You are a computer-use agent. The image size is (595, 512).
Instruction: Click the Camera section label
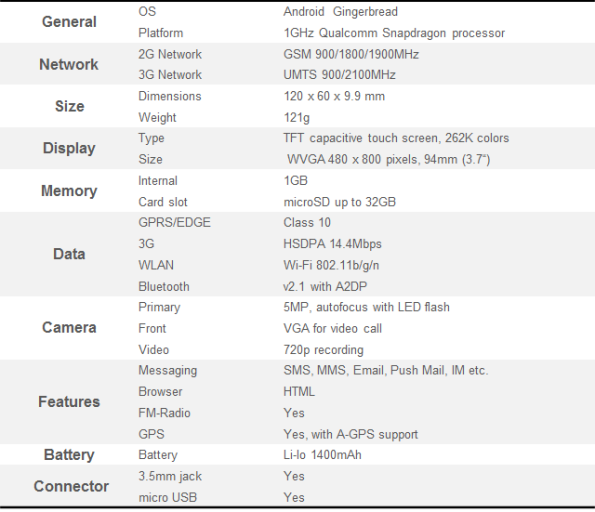pyautogui.click(x=69, y=328)
